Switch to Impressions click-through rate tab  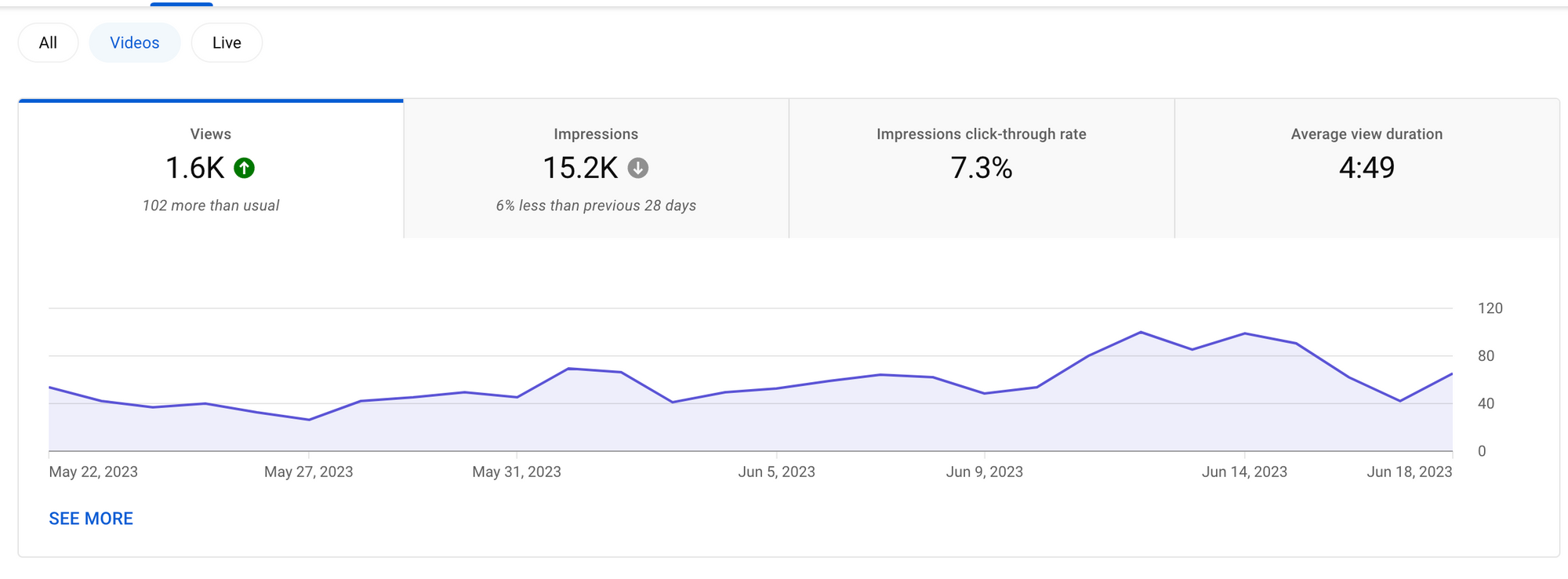coord(982,169)
